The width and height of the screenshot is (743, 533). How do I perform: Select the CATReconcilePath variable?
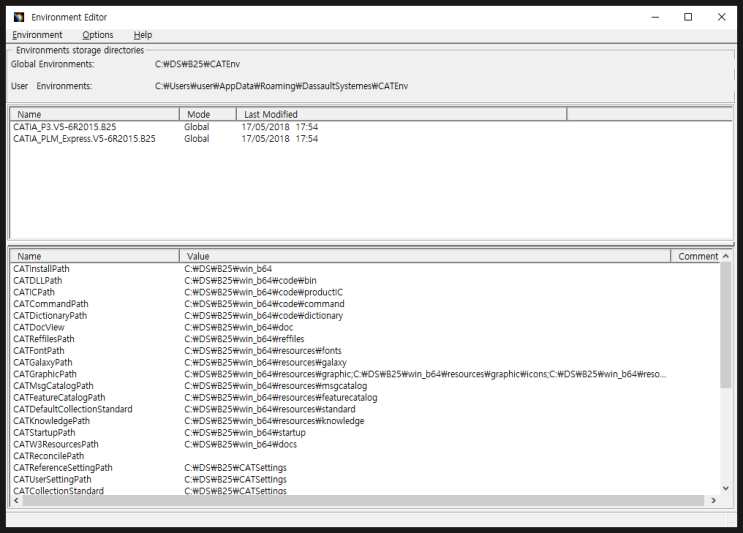point(48,456)
